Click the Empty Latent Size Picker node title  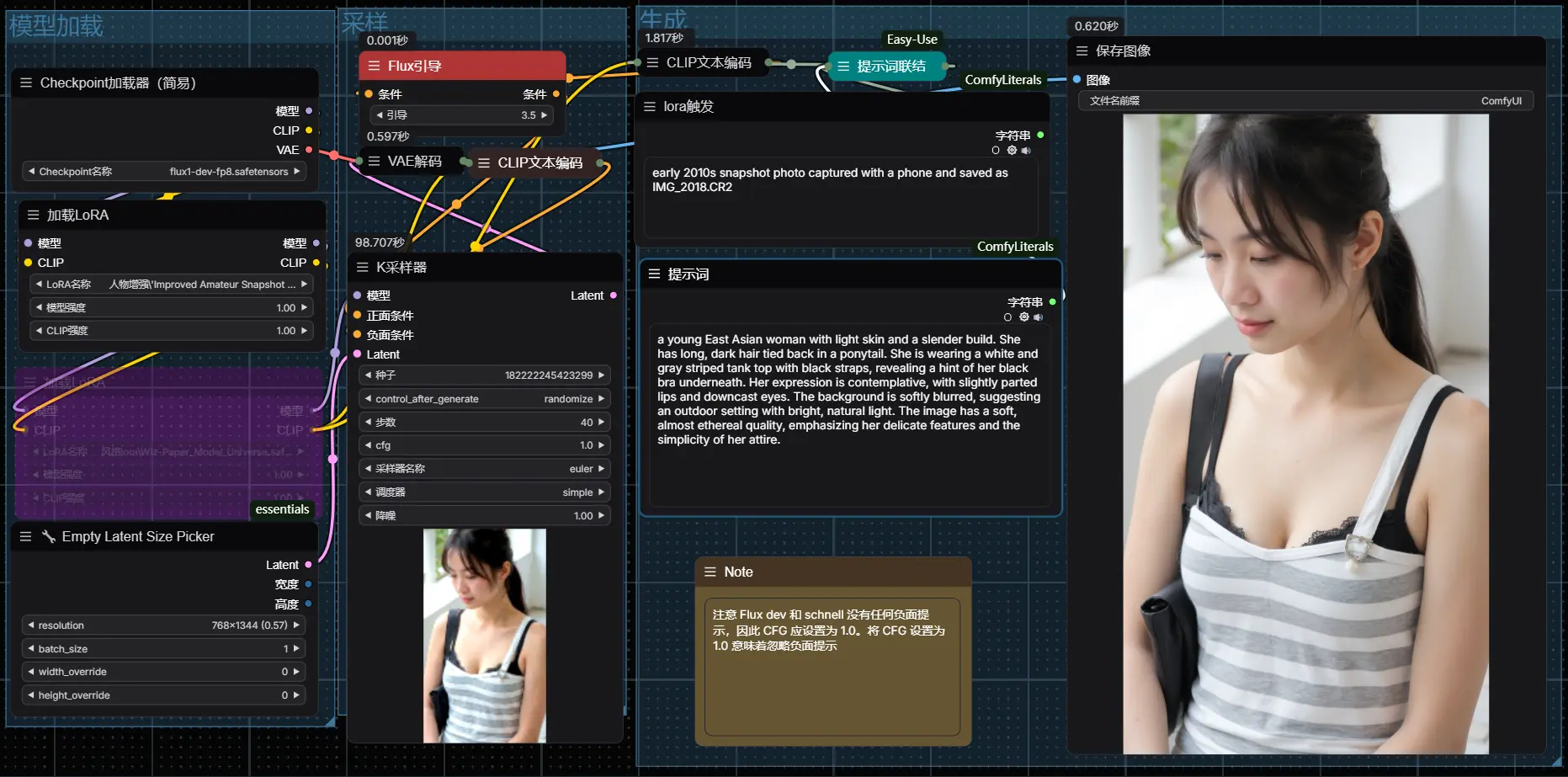138,536
